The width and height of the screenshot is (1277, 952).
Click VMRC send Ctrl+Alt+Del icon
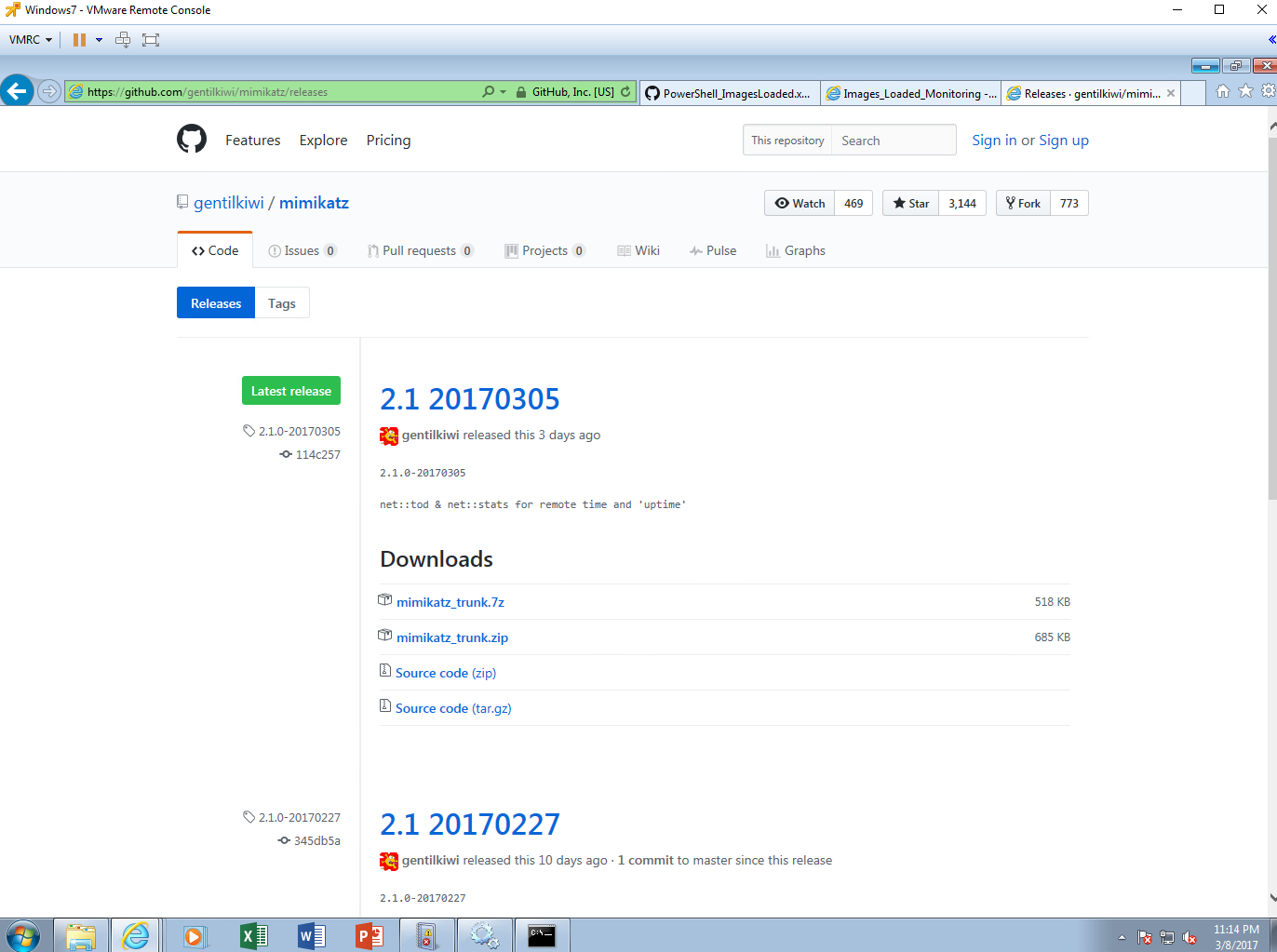(x=123, y=40)
